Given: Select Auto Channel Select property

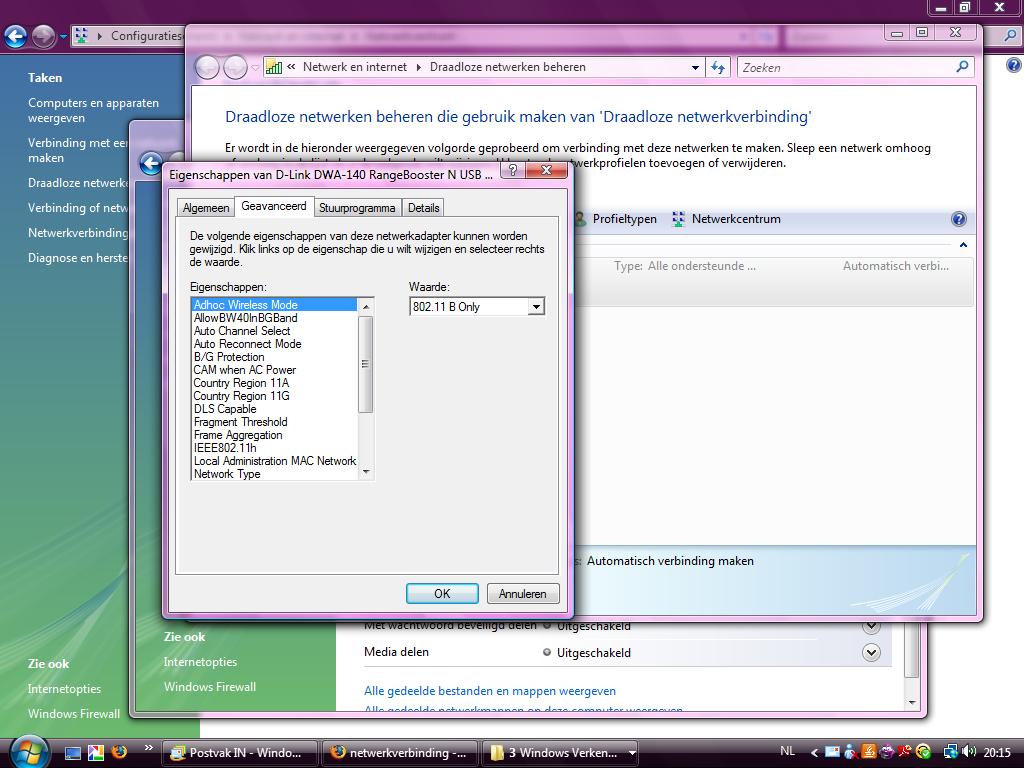Looking at the screenshot, I should click(274, 331).
